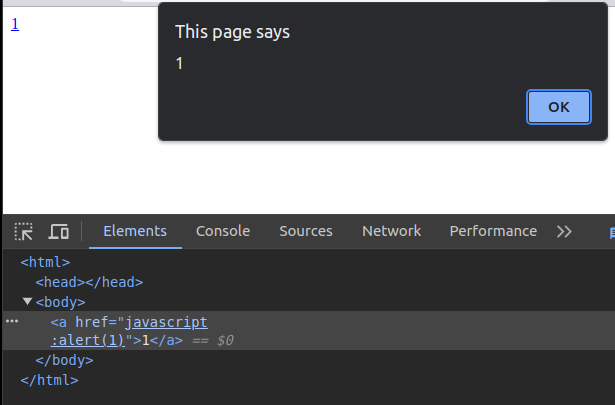Click the $0 reference in the DOM tree
This screenshot has height=405, width=615.
click(225, 340)
